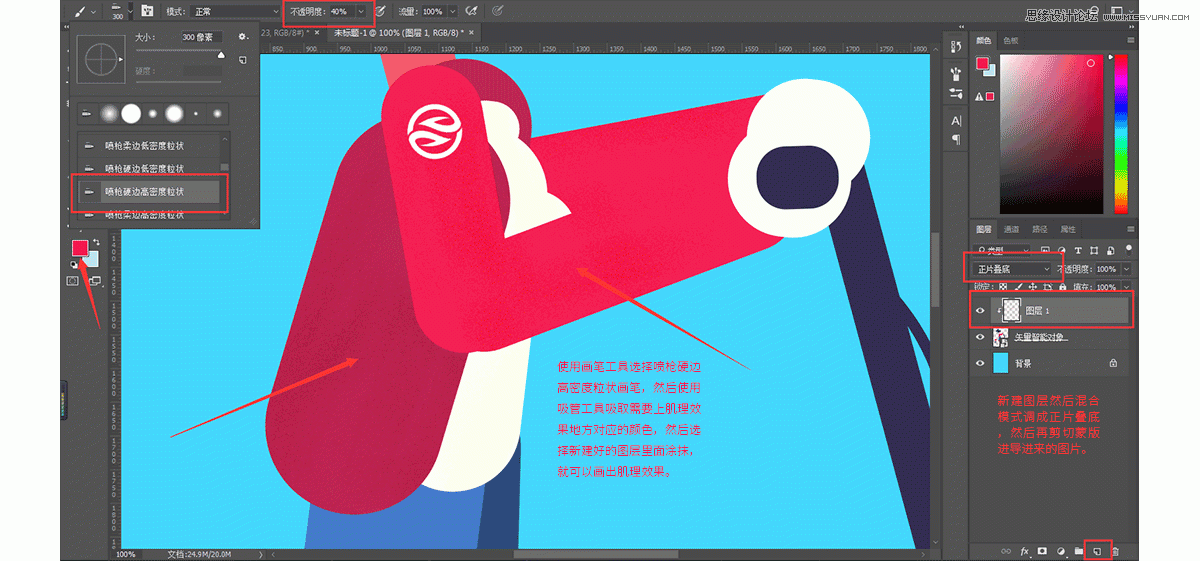The height and width of the screenshot is (561, 1200).
Task: Open the 正片叠底 blend mode dropdown
Action: [x=1013, y=269]
